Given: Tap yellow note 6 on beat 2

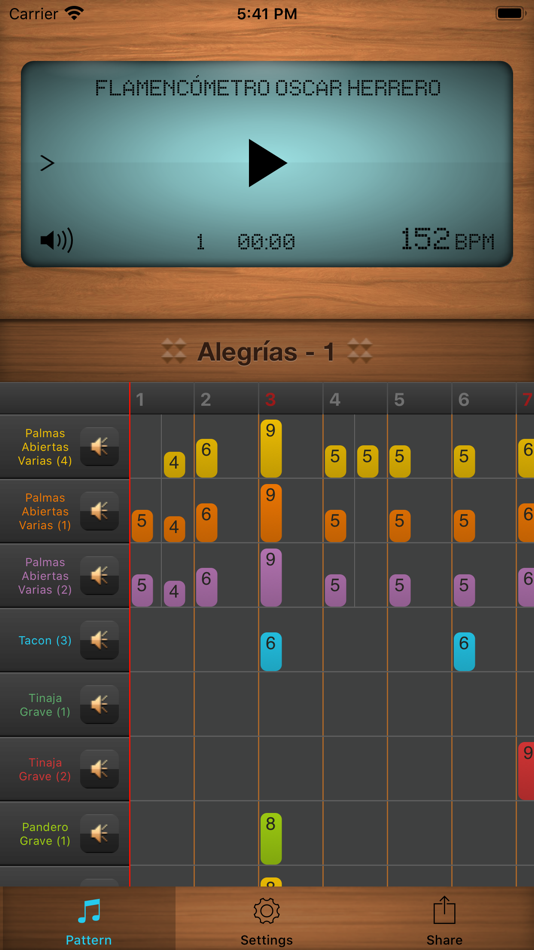Looking at the screenshot, I should pyautogui.click(x=207, y=458).
